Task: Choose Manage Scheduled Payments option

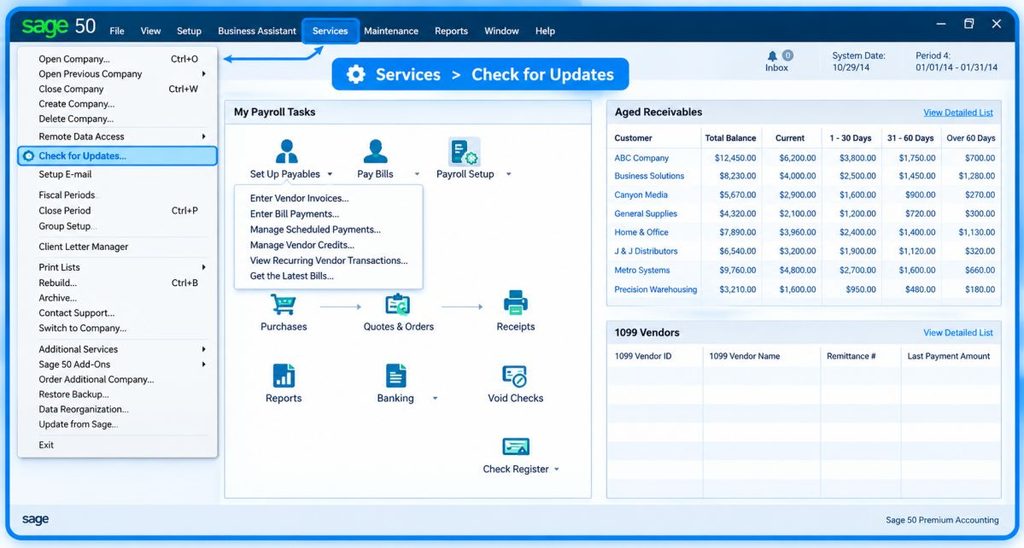Action: click(x=315, y=229)
